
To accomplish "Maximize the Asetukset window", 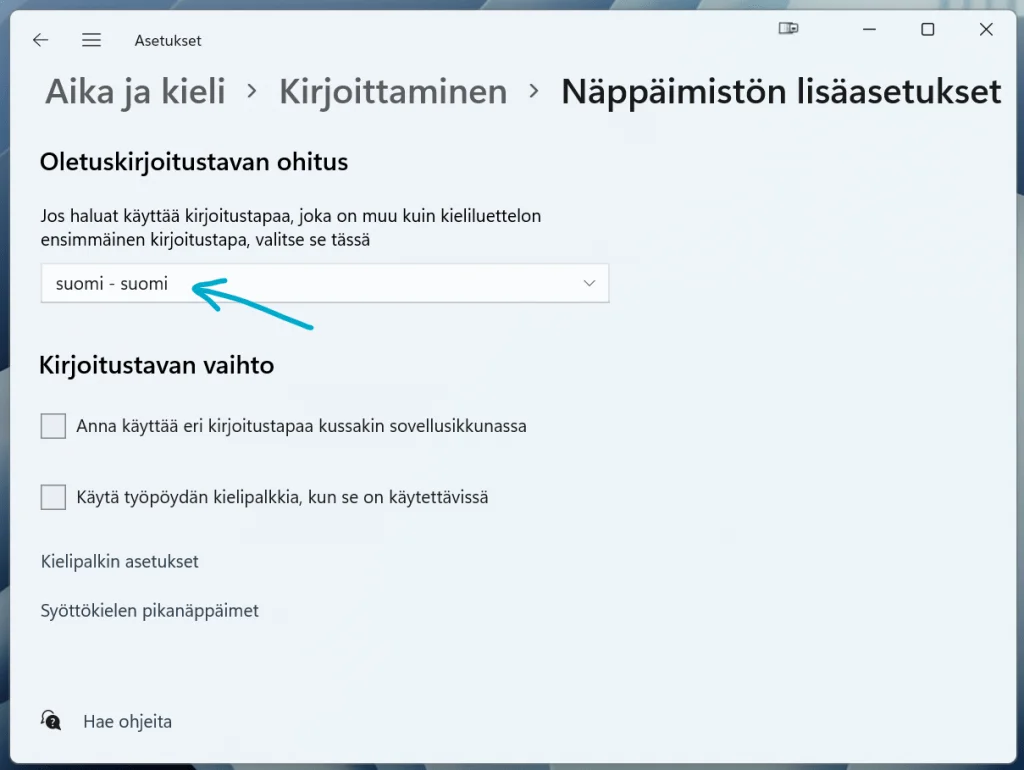I will 927,29.
